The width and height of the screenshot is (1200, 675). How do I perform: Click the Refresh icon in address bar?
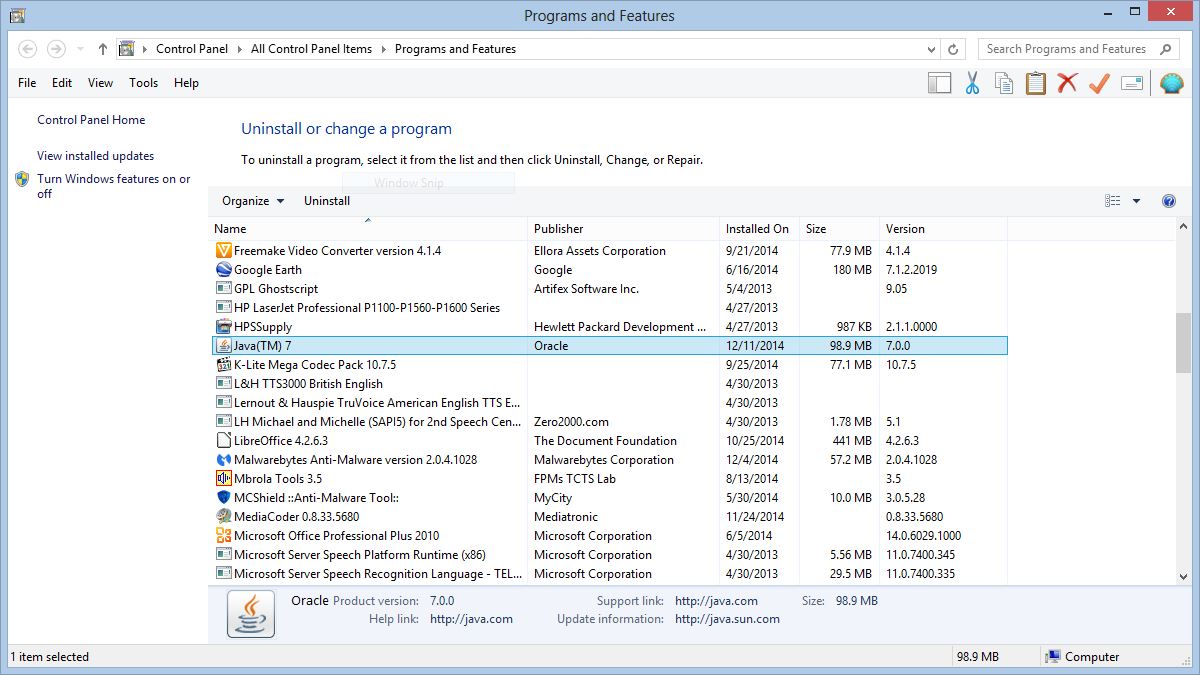[953, 48]
